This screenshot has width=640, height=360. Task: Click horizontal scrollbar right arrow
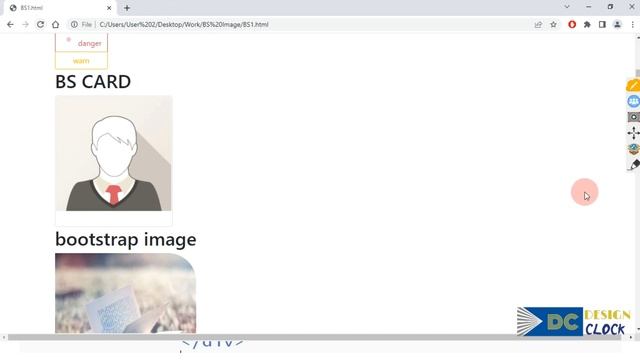click(631, 337)
